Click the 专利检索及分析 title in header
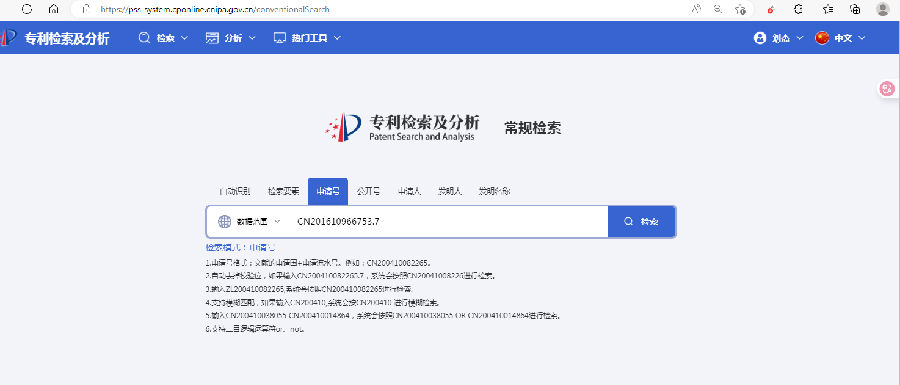 pyautogui.click(x=67, y=38)
